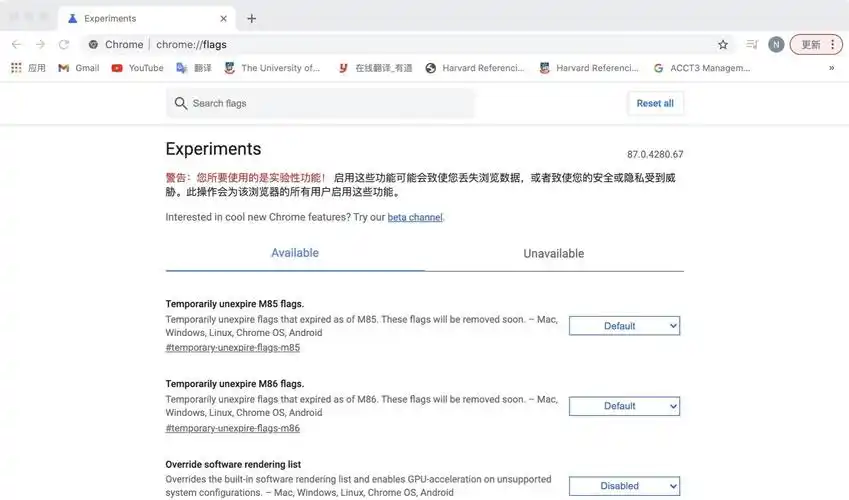Screen dimensions: 849x500
Task: Open the Gmail bookmark
Action: click(79, 68)
